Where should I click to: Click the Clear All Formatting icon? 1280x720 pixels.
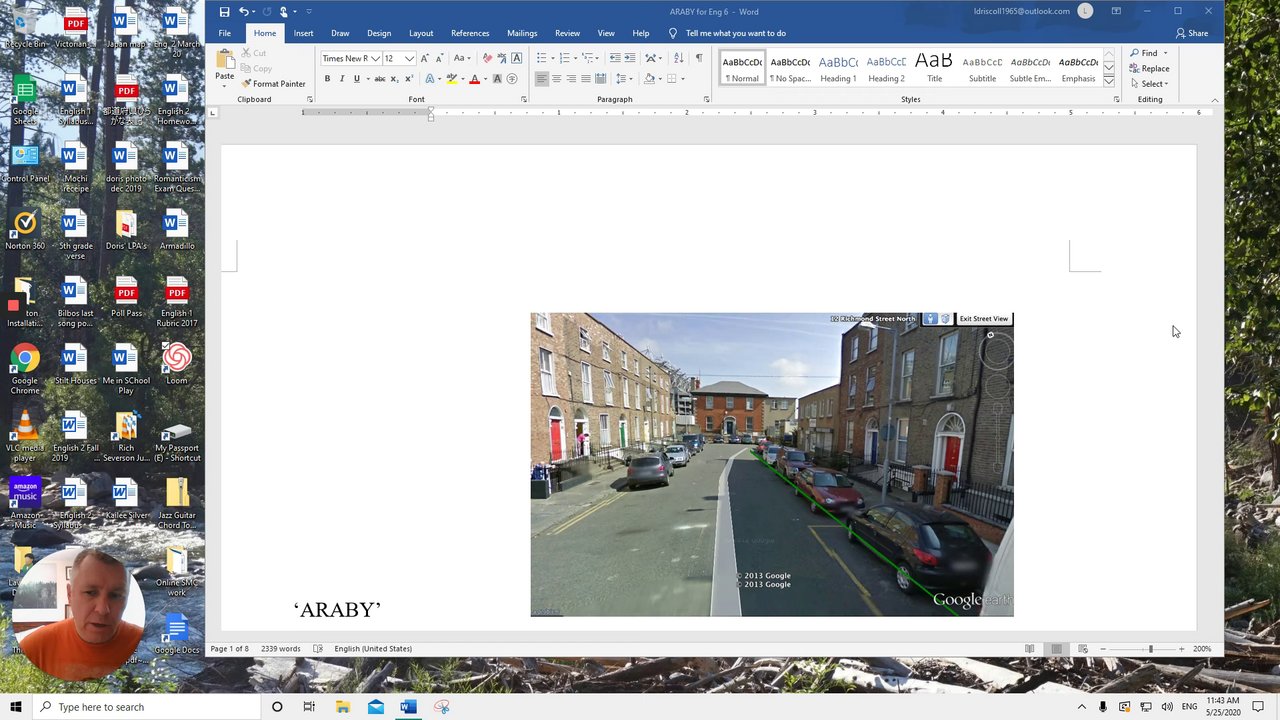click(x=487, y=58)
